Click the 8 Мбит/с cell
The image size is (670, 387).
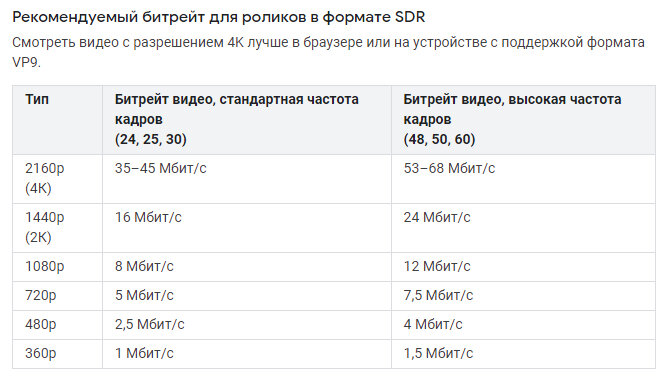pyautogui.click(x=144, y=267)
